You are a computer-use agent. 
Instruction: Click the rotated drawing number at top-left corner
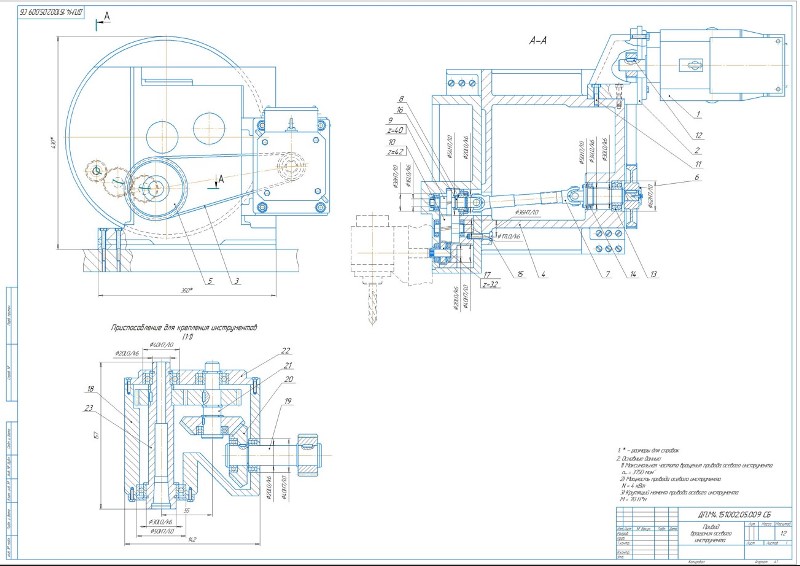pos(52,12)
